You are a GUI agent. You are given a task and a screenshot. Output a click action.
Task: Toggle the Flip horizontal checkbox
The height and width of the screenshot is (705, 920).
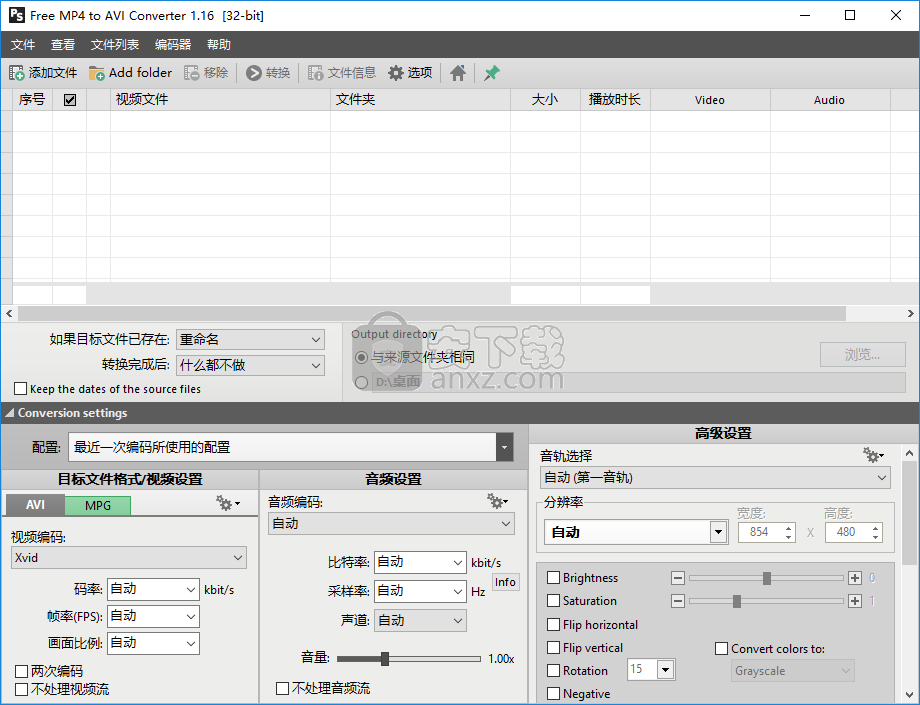click(553, 625)
